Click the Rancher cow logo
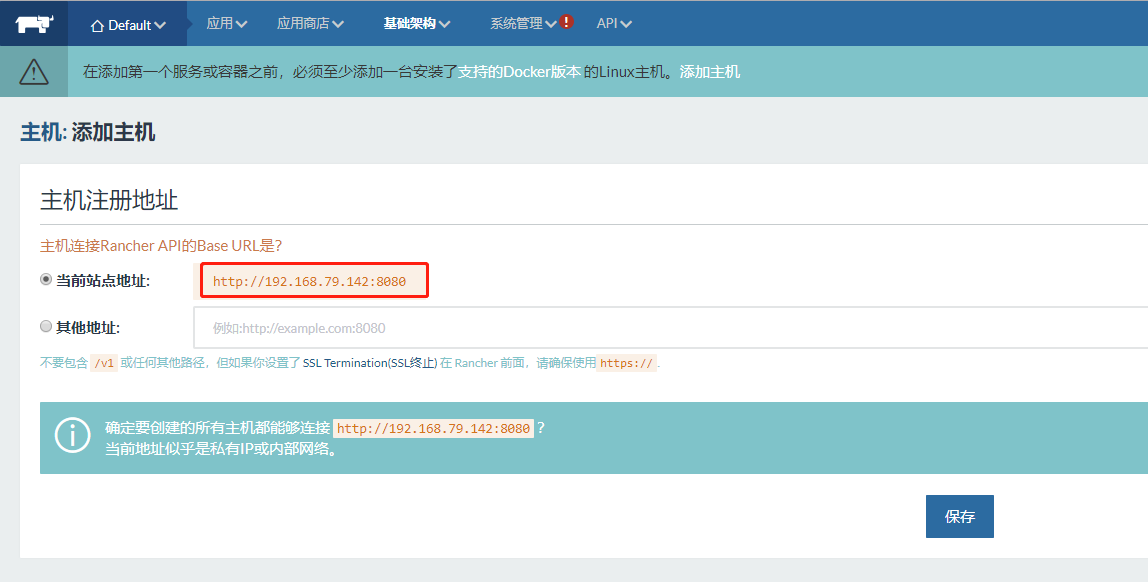Screen dimensions: 1148x582 click(x=33, y=23)
